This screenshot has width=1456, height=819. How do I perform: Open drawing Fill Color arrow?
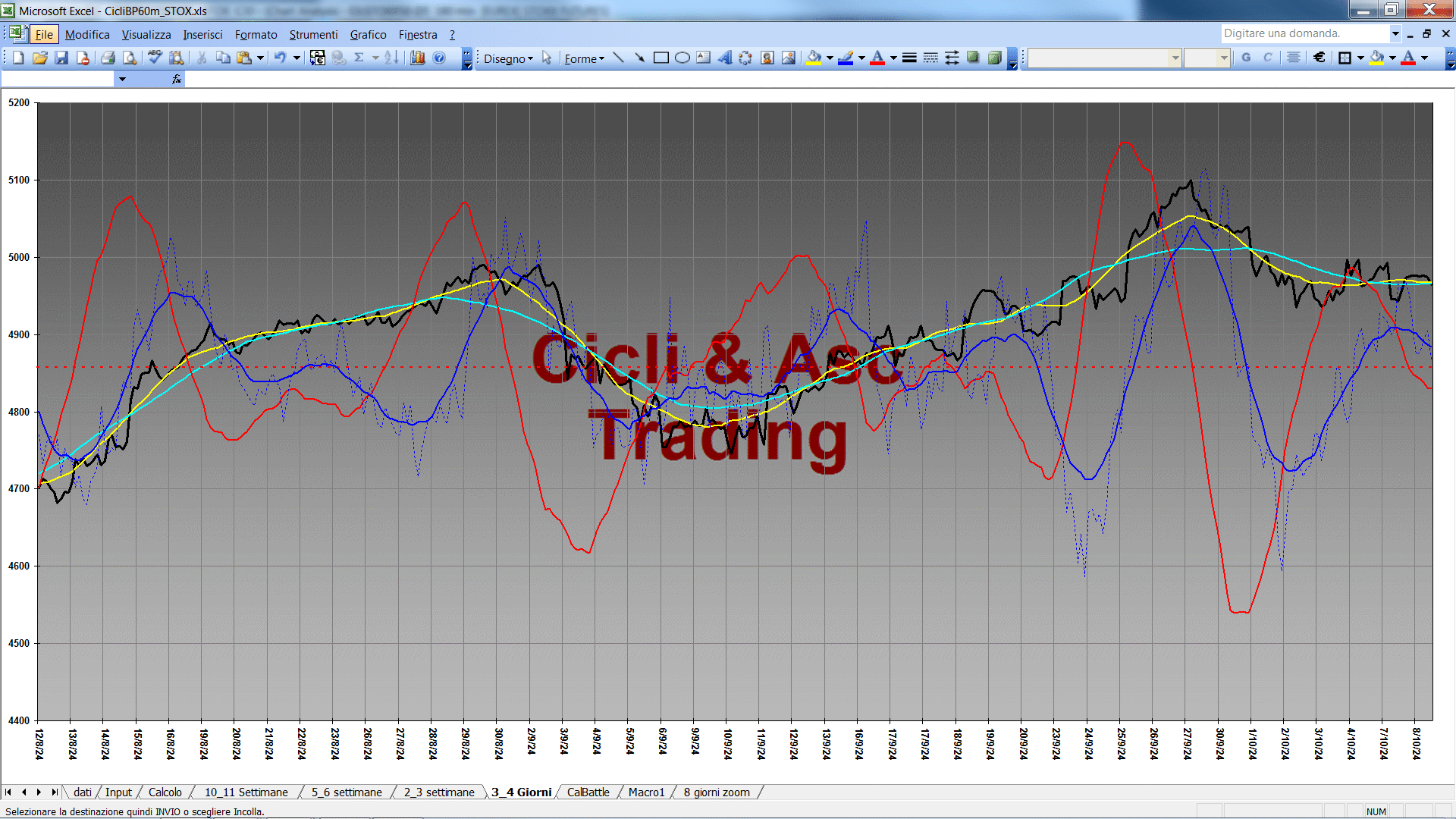click(x=830, y=58)
